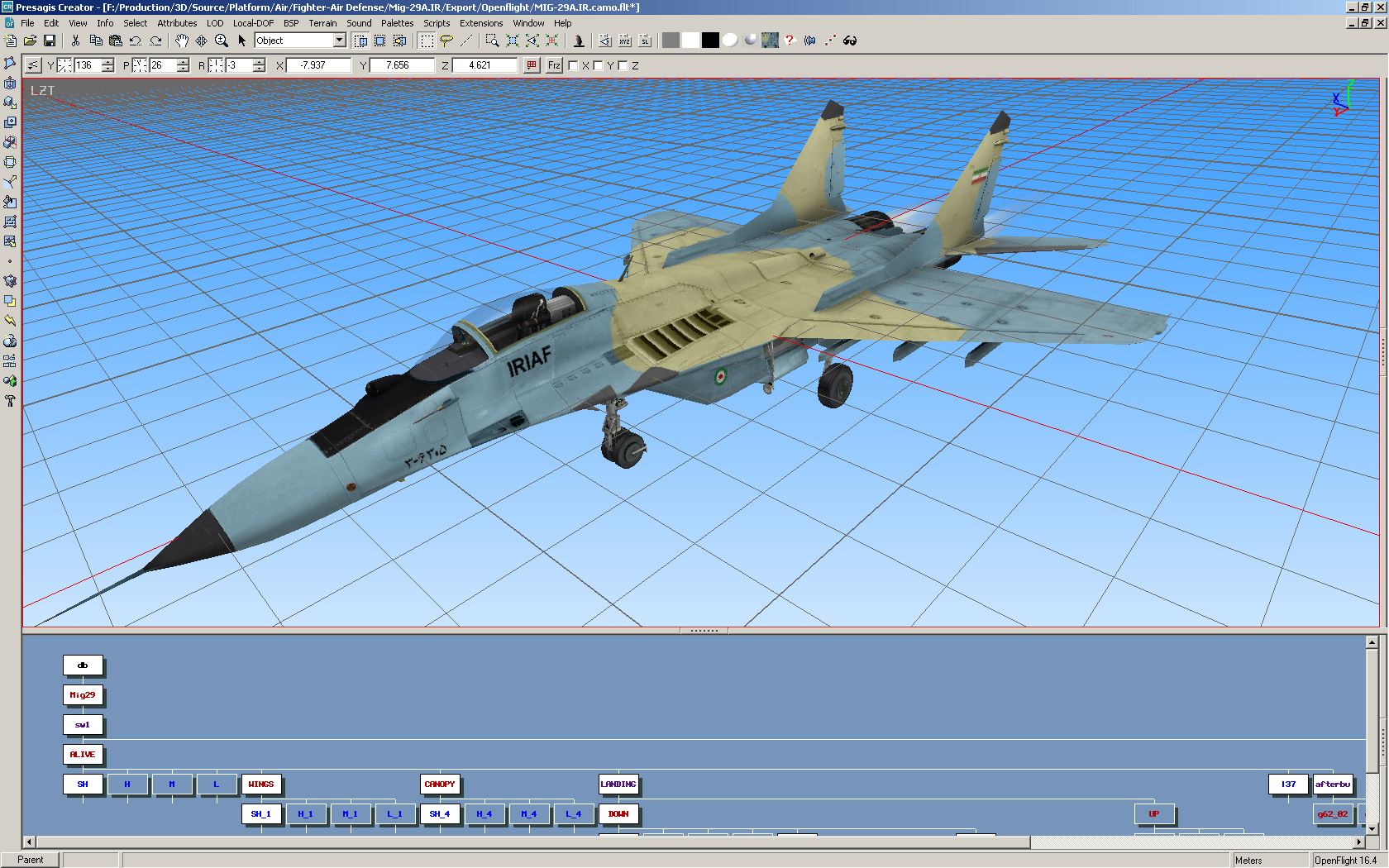
Task: Click the white color swatch in toolbar
Action: pos(690,41)
